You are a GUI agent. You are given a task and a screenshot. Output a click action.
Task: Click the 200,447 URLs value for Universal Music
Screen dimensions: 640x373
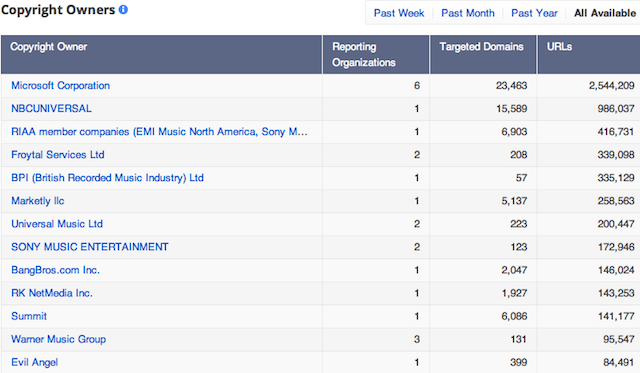(x=616, y=224)
